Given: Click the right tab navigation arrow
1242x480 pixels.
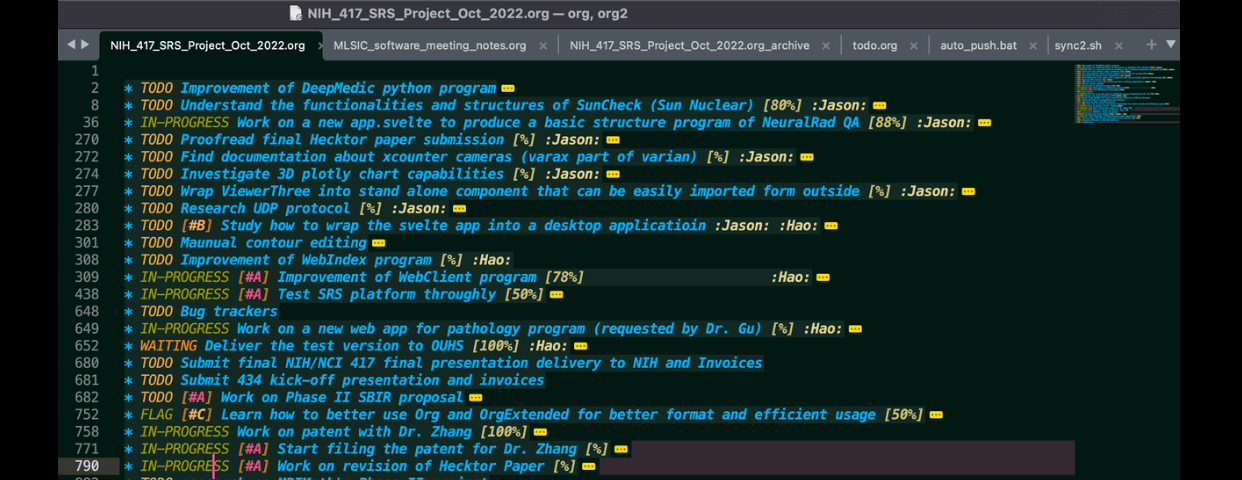Looking at the screenshot, I should 85,45.
